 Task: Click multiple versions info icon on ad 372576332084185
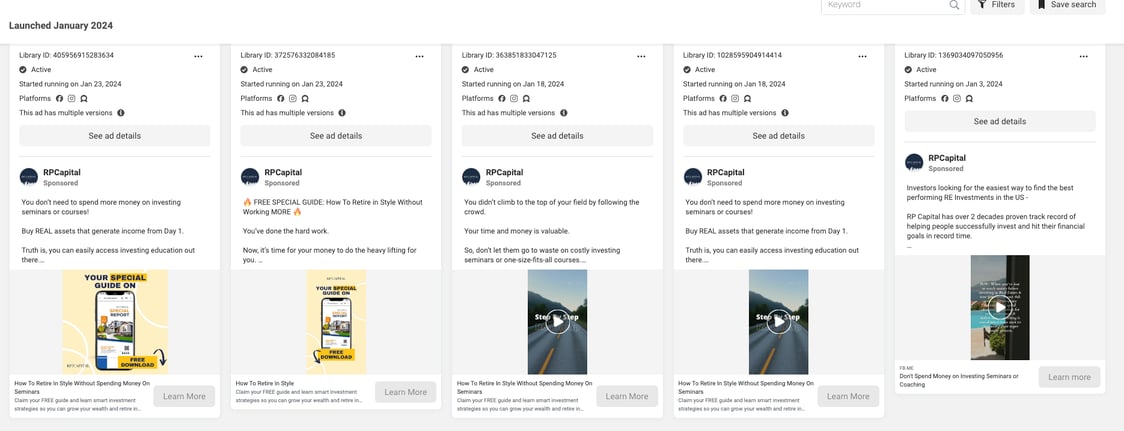[x=342, y=113]
